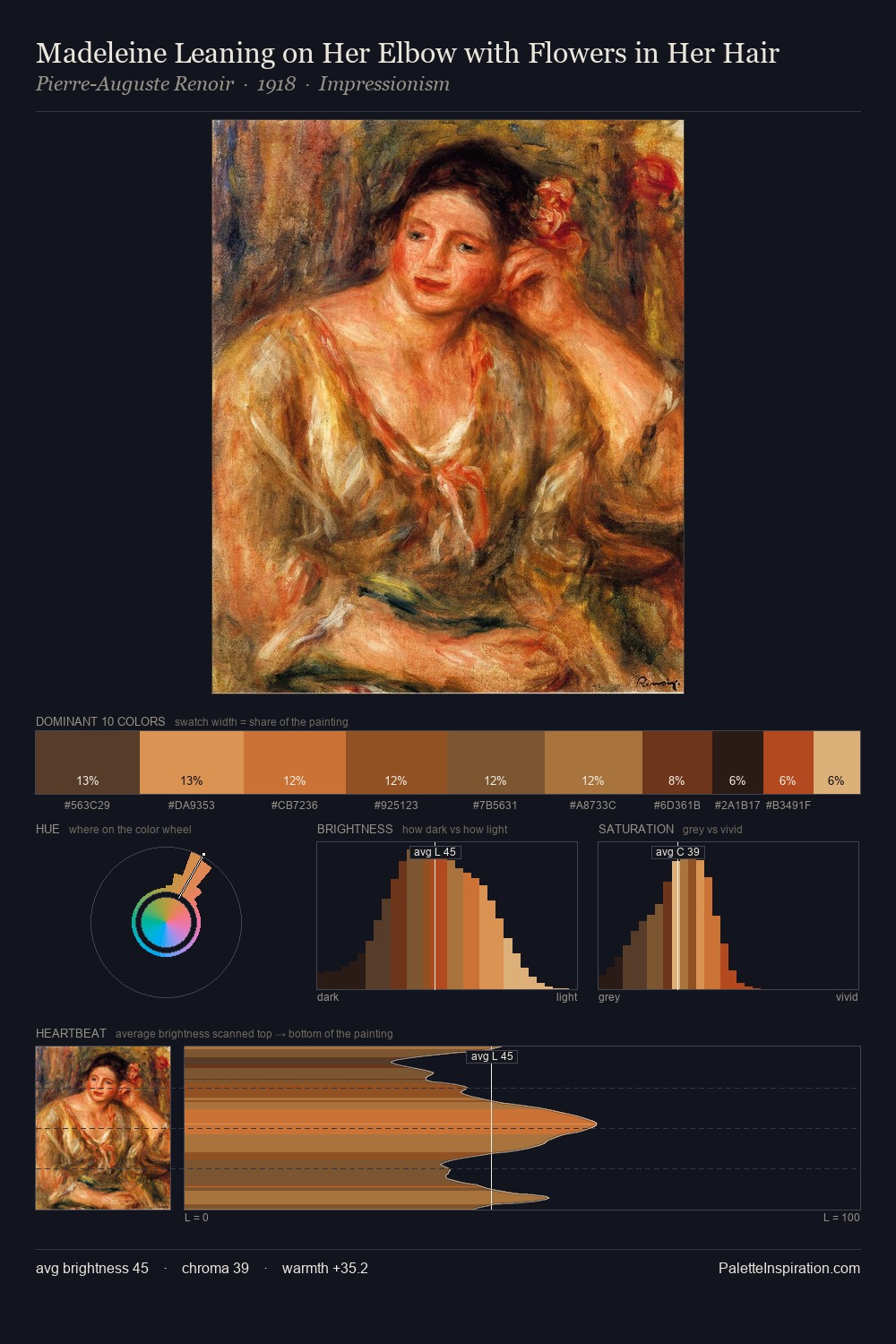Click the 'BRIGHTNESS' section heading
Viewport: 896px width, 1344px height.
[x=355, y=829]
